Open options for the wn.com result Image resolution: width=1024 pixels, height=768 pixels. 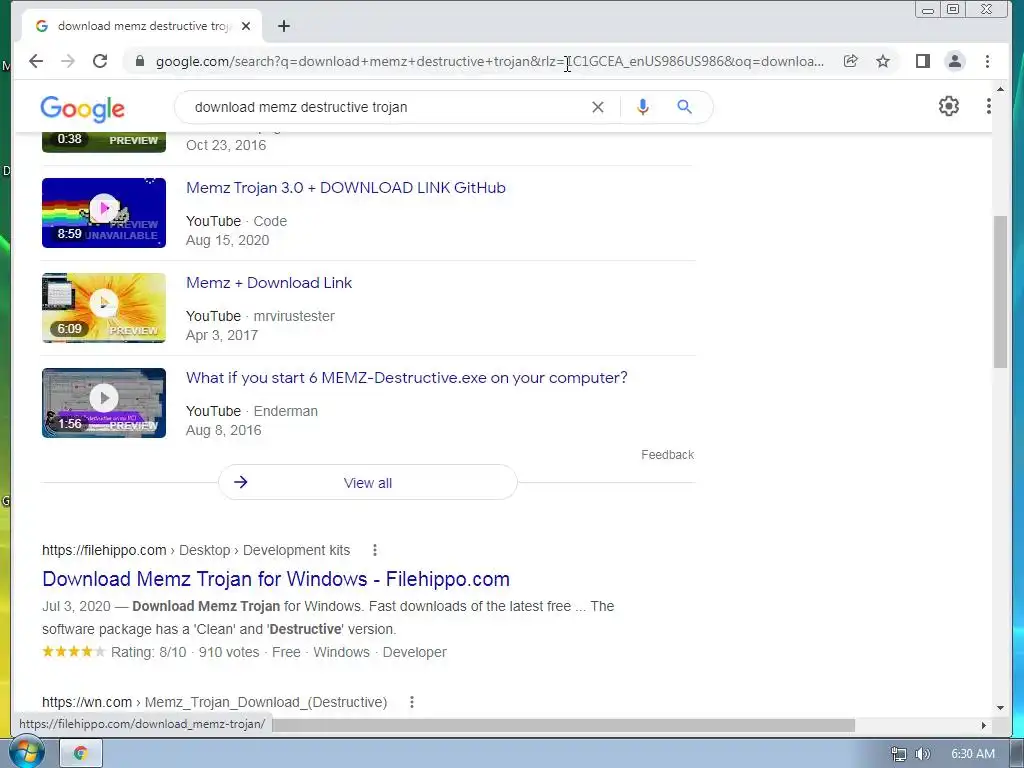pyautogui.click(x=412, y=702)
